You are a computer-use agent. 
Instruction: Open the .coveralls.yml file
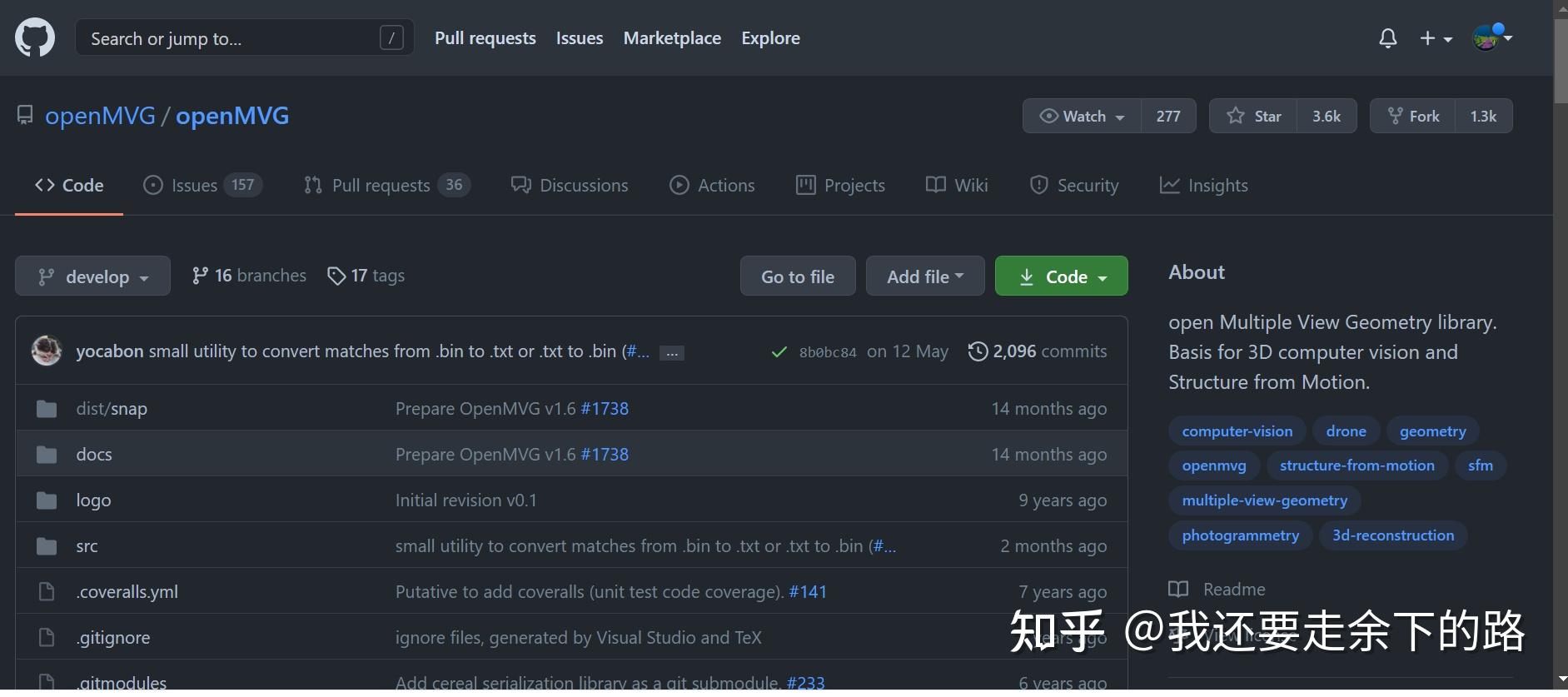127,592
